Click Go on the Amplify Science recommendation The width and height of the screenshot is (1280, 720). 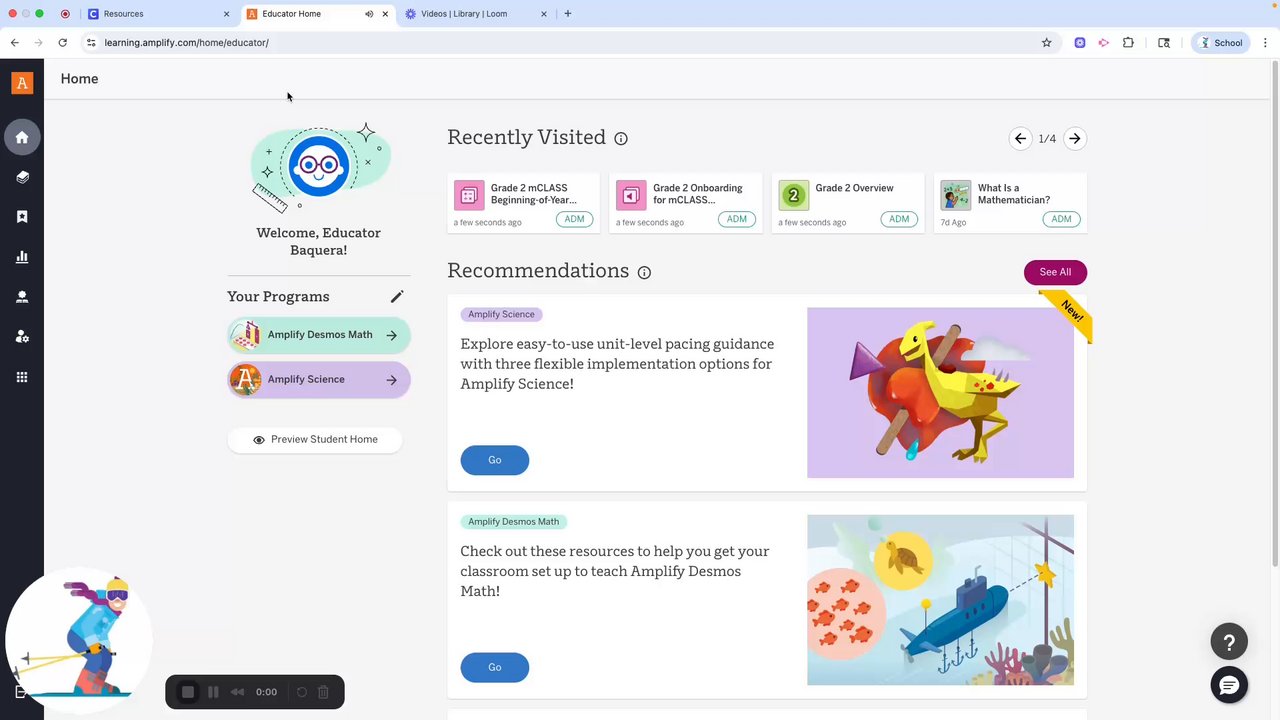coord(495,460)
